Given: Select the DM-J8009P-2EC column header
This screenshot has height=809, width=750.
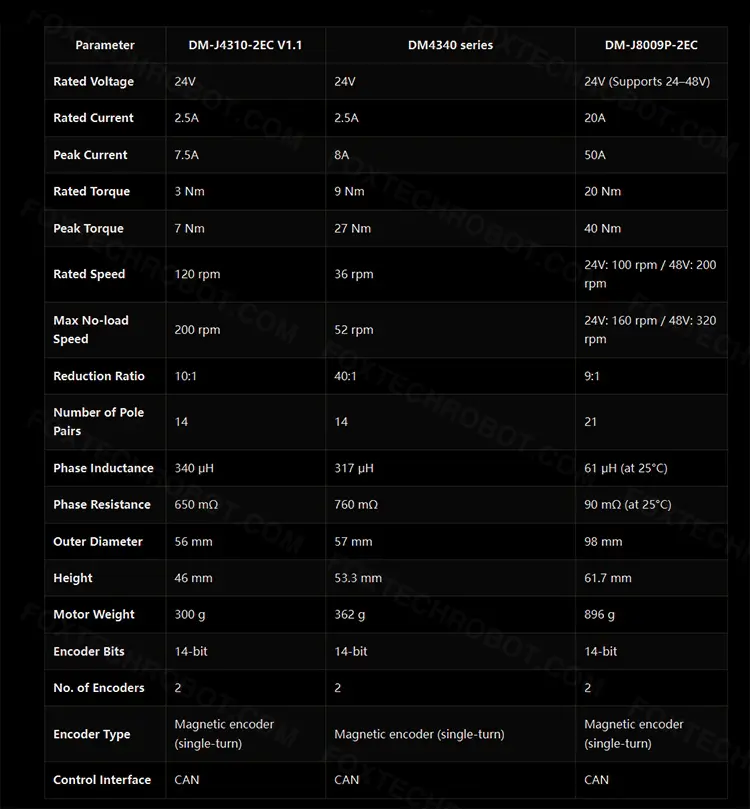Looking at the screenshot, I should click(x=651, y=45).
